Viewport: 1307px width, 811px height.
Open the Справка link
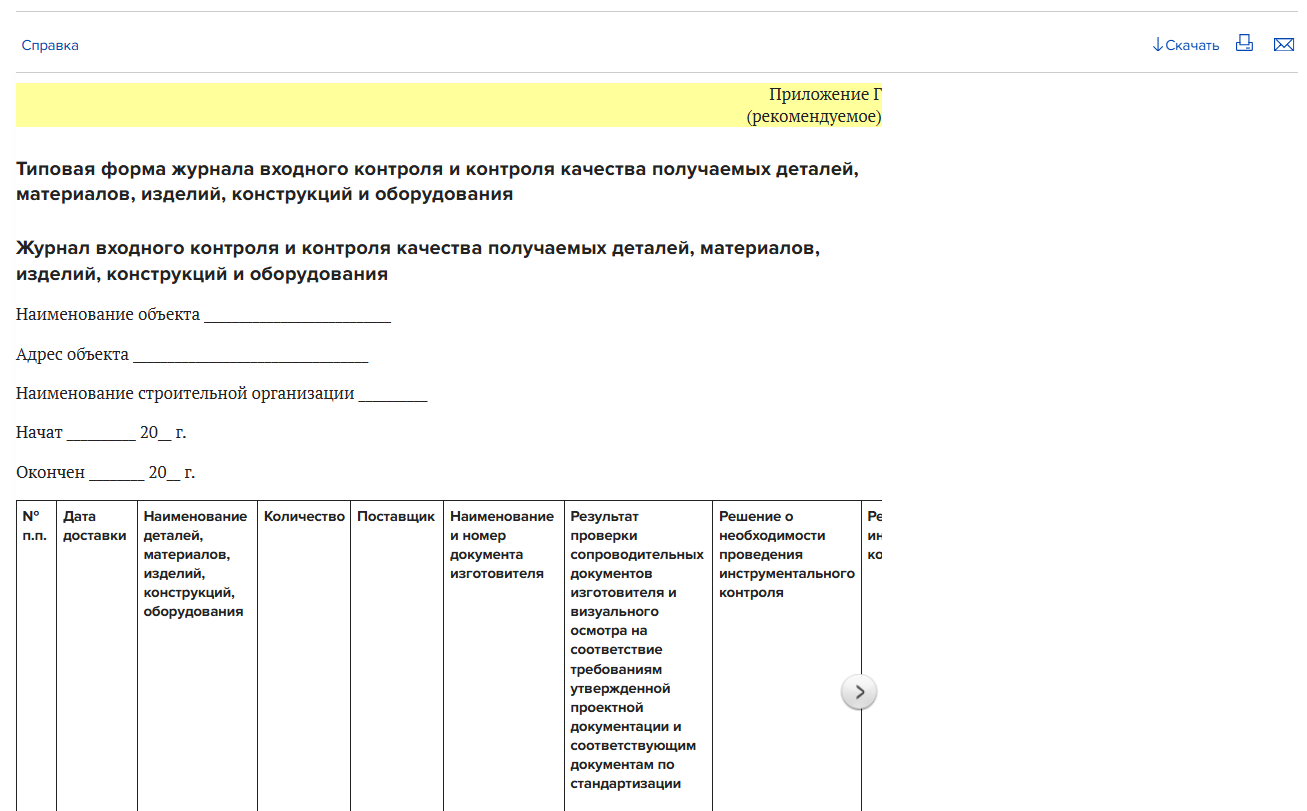50,45
